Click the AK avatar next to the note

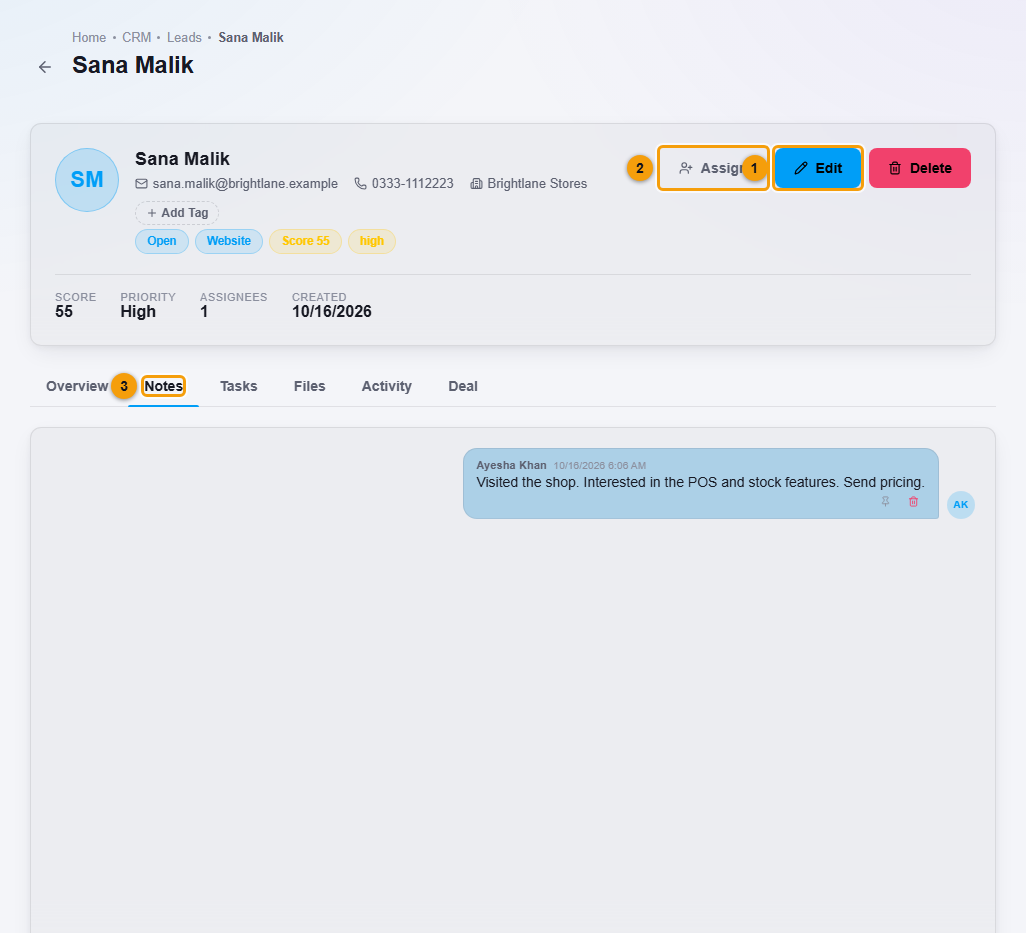point(961,504)
